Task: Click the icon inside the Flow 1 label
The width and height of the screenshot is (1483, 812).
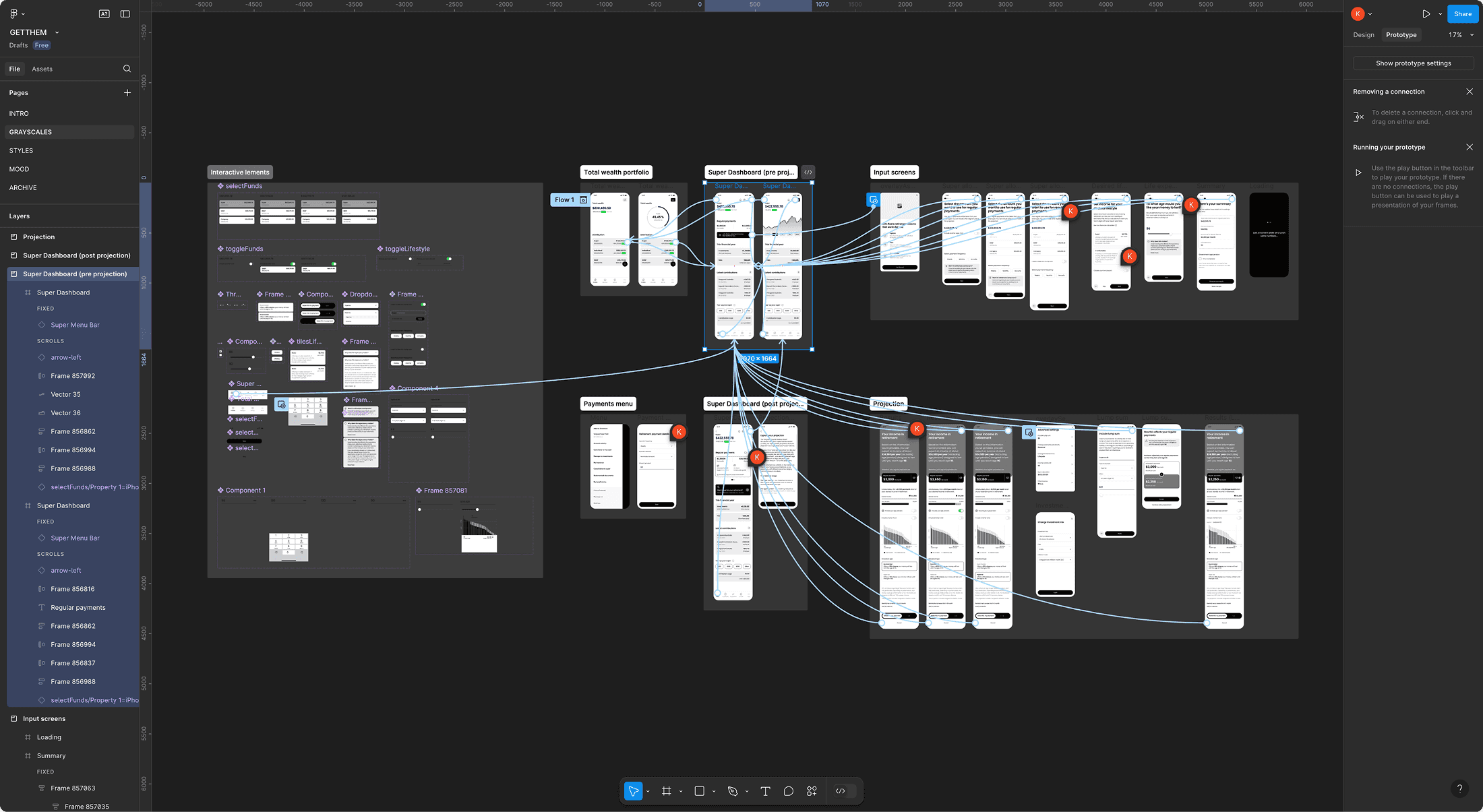Action: click(583, 200)
